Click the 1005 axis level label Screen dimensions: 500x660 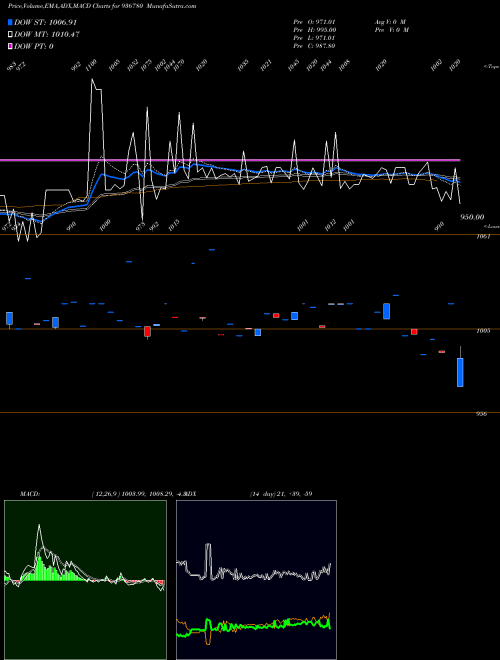pyautogui.click(x=483, y=331)
